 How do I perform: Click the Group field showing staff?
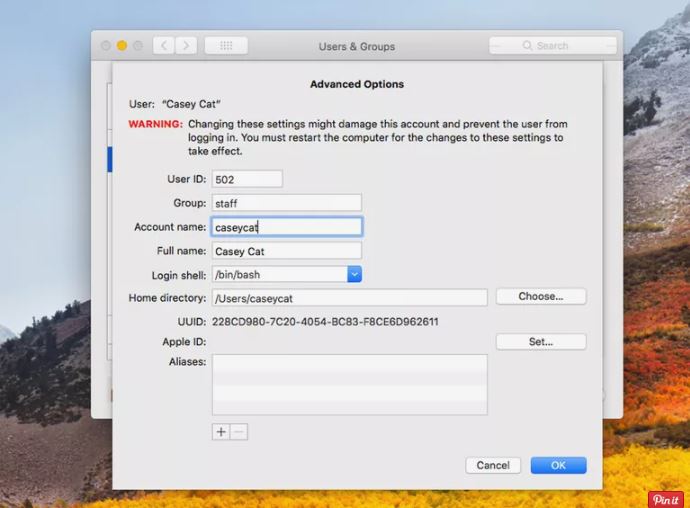pos(287,203)
